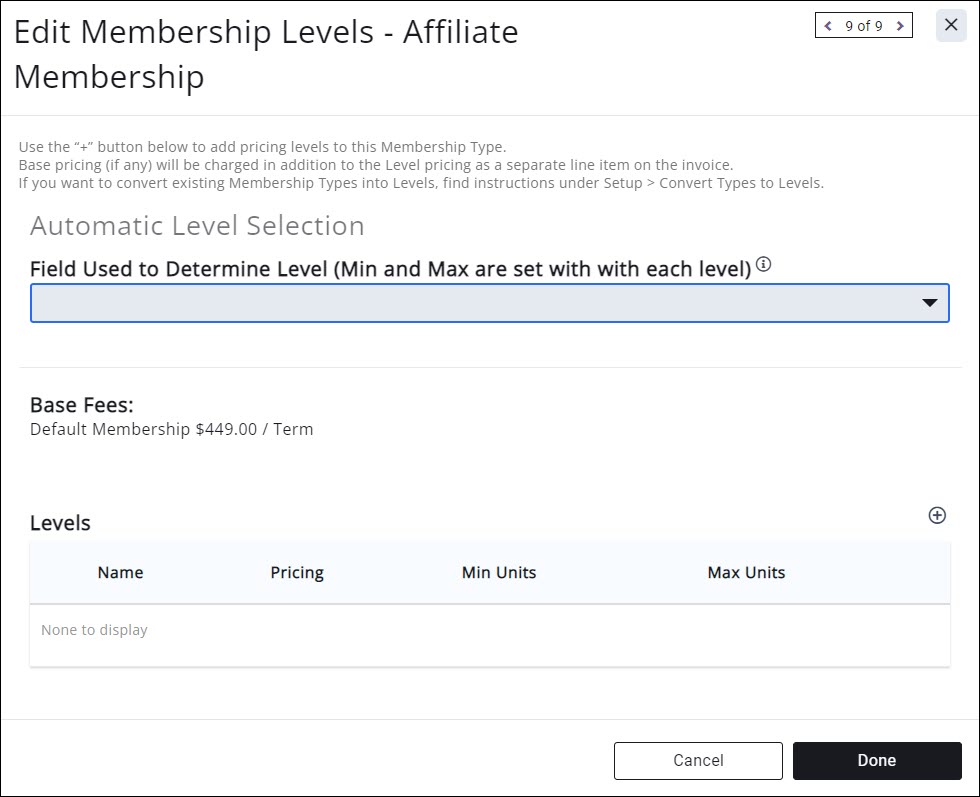Expand the empty level selection combo box
The width and height of the screenshot is (980, 797).
(490, 302)
